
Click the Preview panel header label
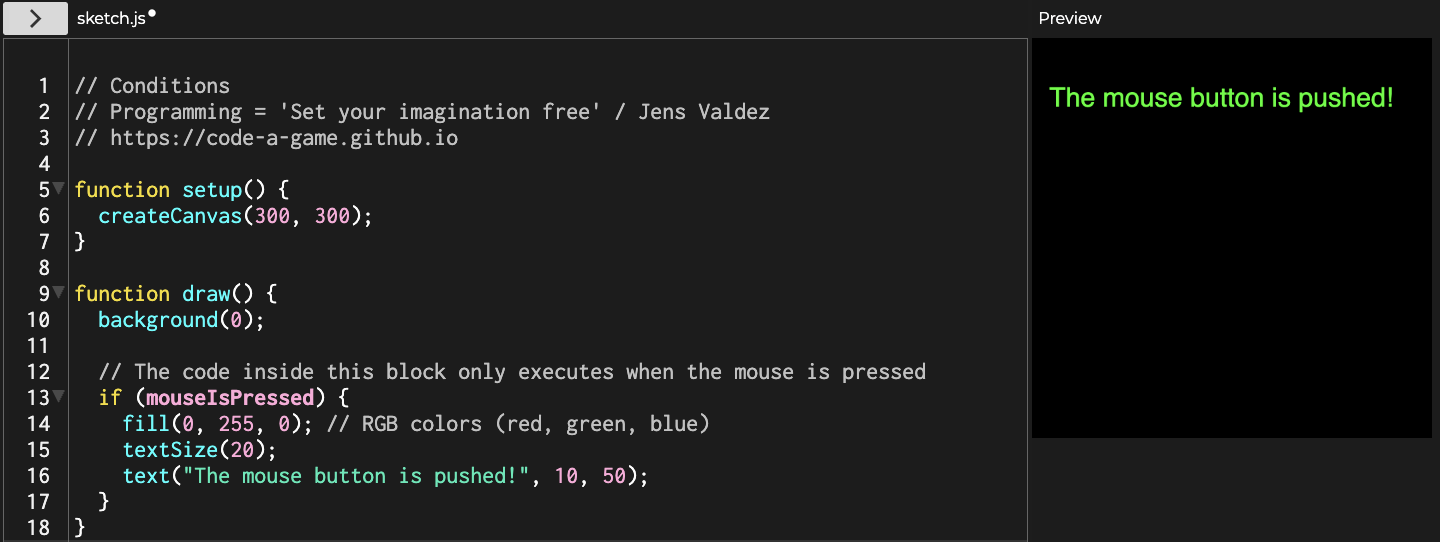(1069, 18)
